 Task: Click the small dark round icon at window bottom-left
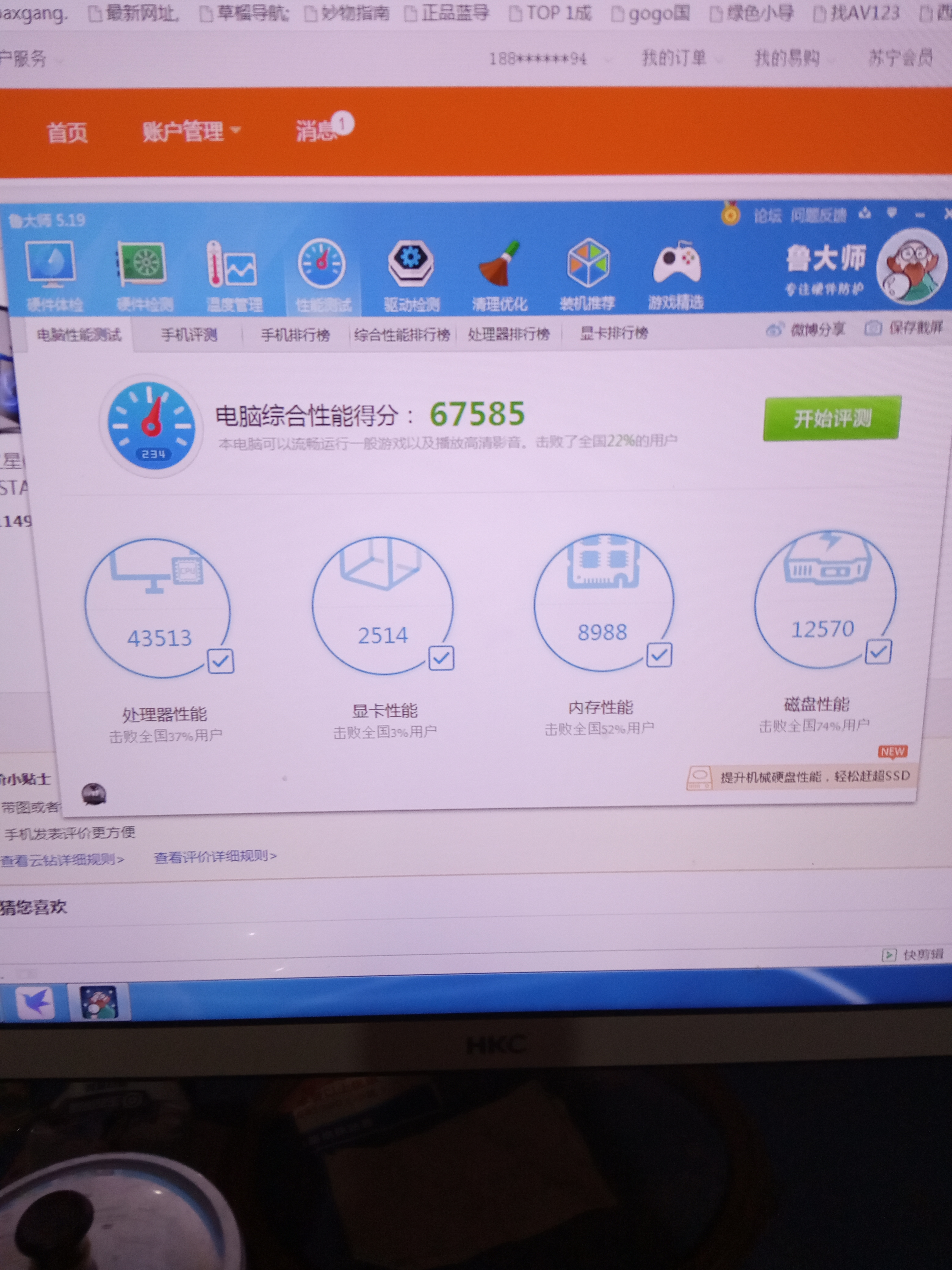coord(94,794)
